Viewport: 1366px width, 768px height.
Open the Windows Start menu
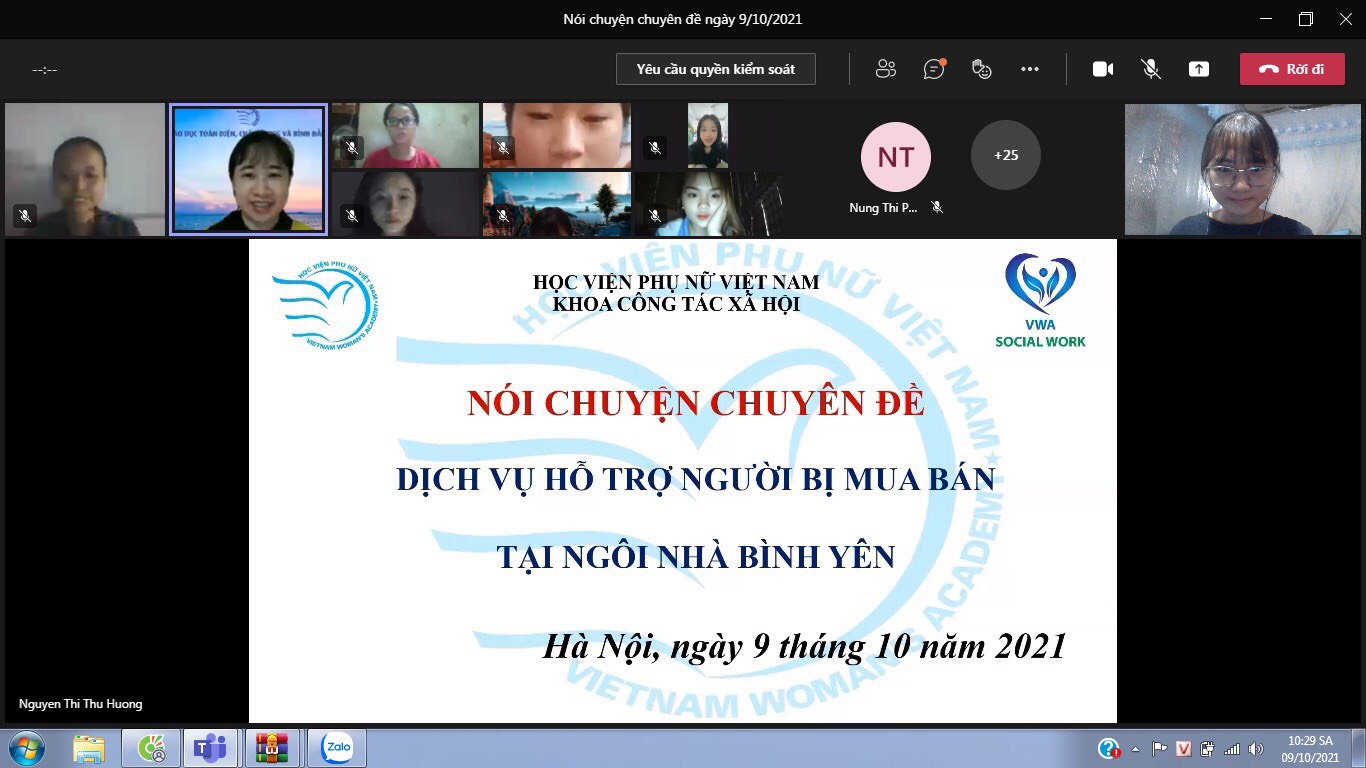click(x=25, y=748)
